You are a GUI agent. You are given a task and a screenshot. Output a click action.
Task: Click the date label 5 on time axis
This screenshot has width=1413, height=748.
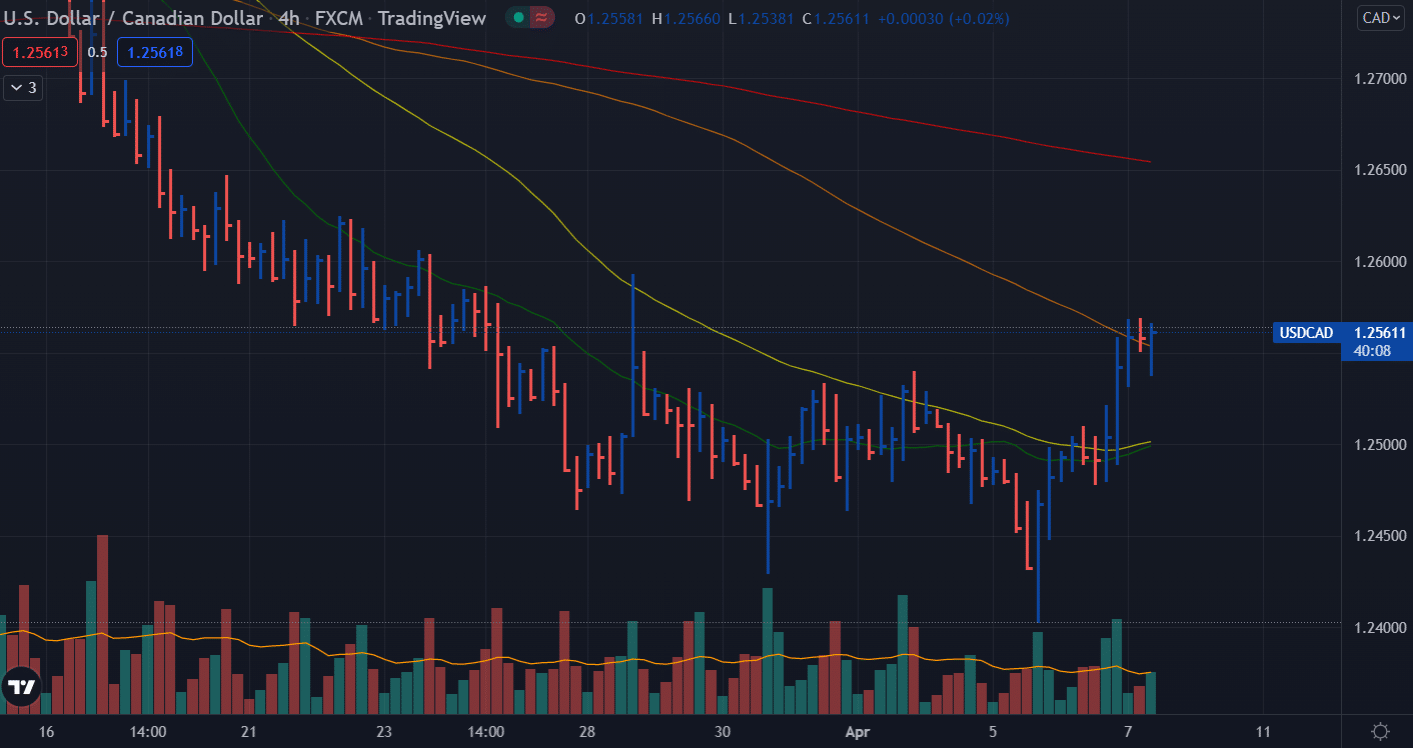(993, 731)
